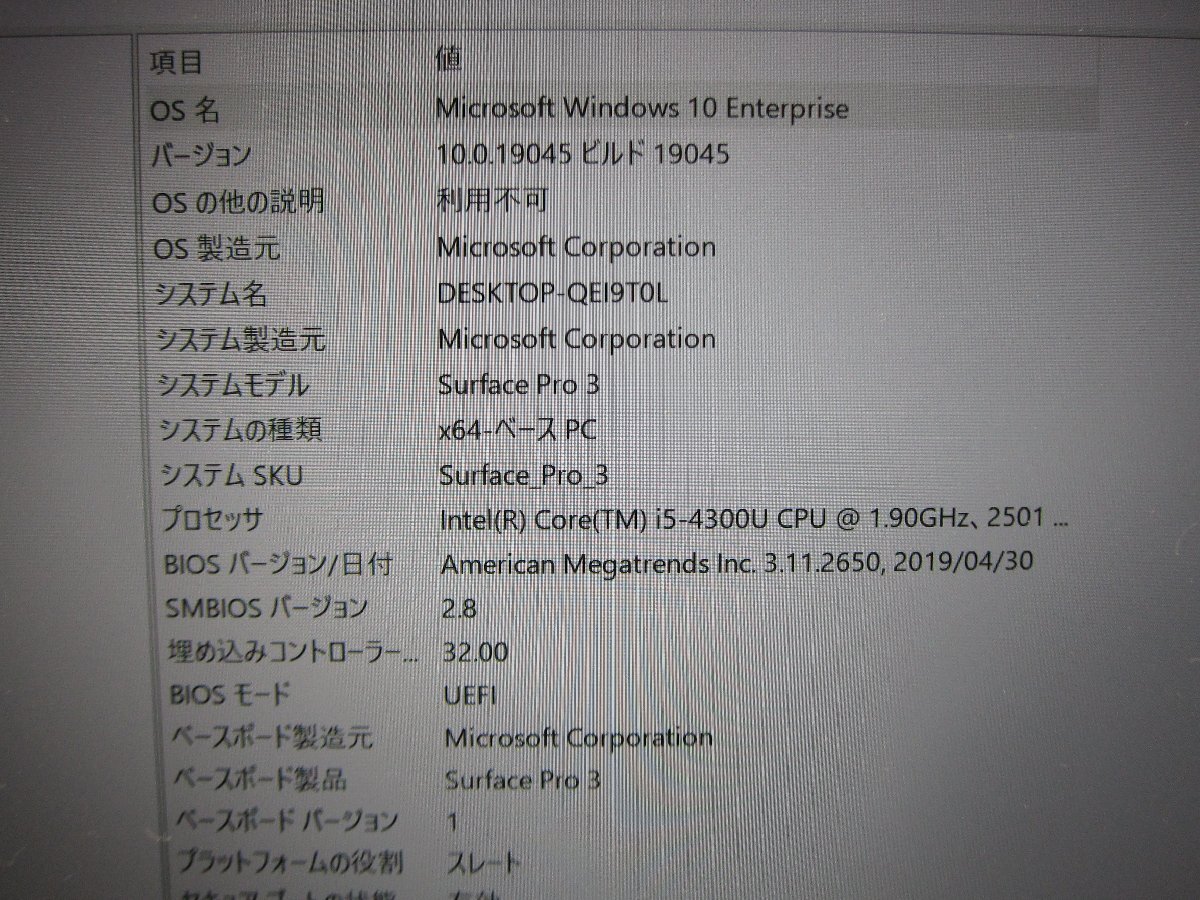Select value 1 in ベースボード バージョン row
Image resolution: width=1200 pixels, height=900 pixels.
[453, 822]
